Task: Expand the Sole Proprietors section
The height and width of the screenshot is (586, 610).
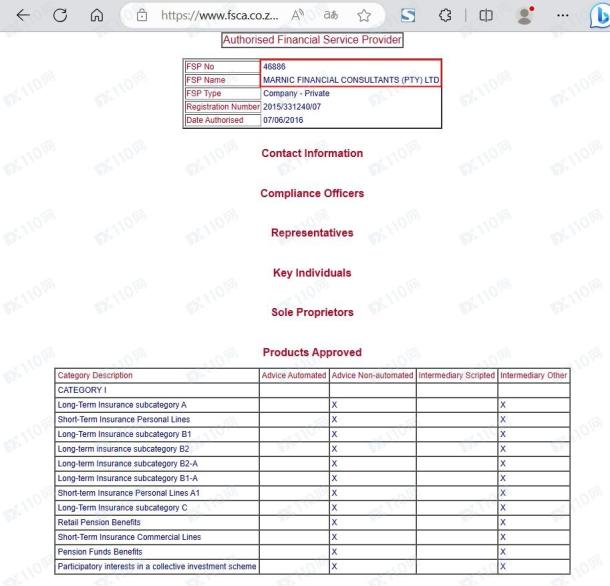Action: [x=312, y=312]
